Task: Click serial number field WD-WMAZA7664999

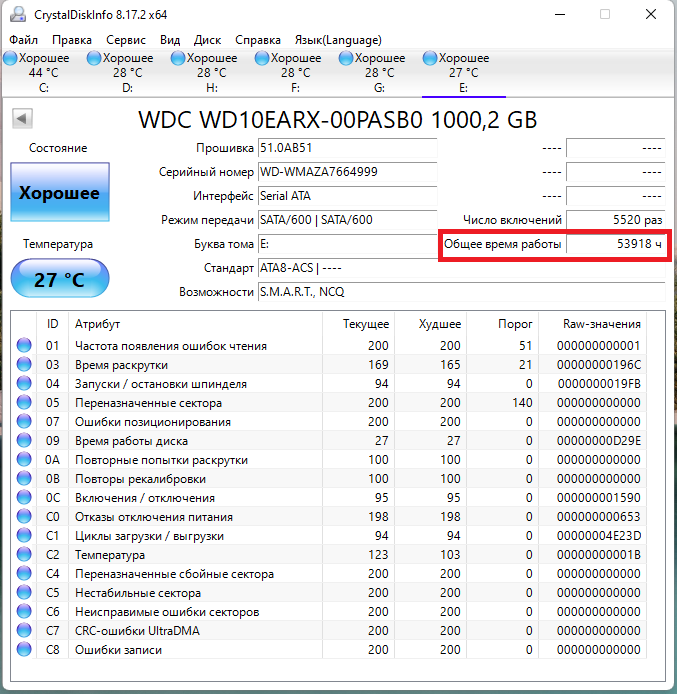Action: tap(347, 172)
